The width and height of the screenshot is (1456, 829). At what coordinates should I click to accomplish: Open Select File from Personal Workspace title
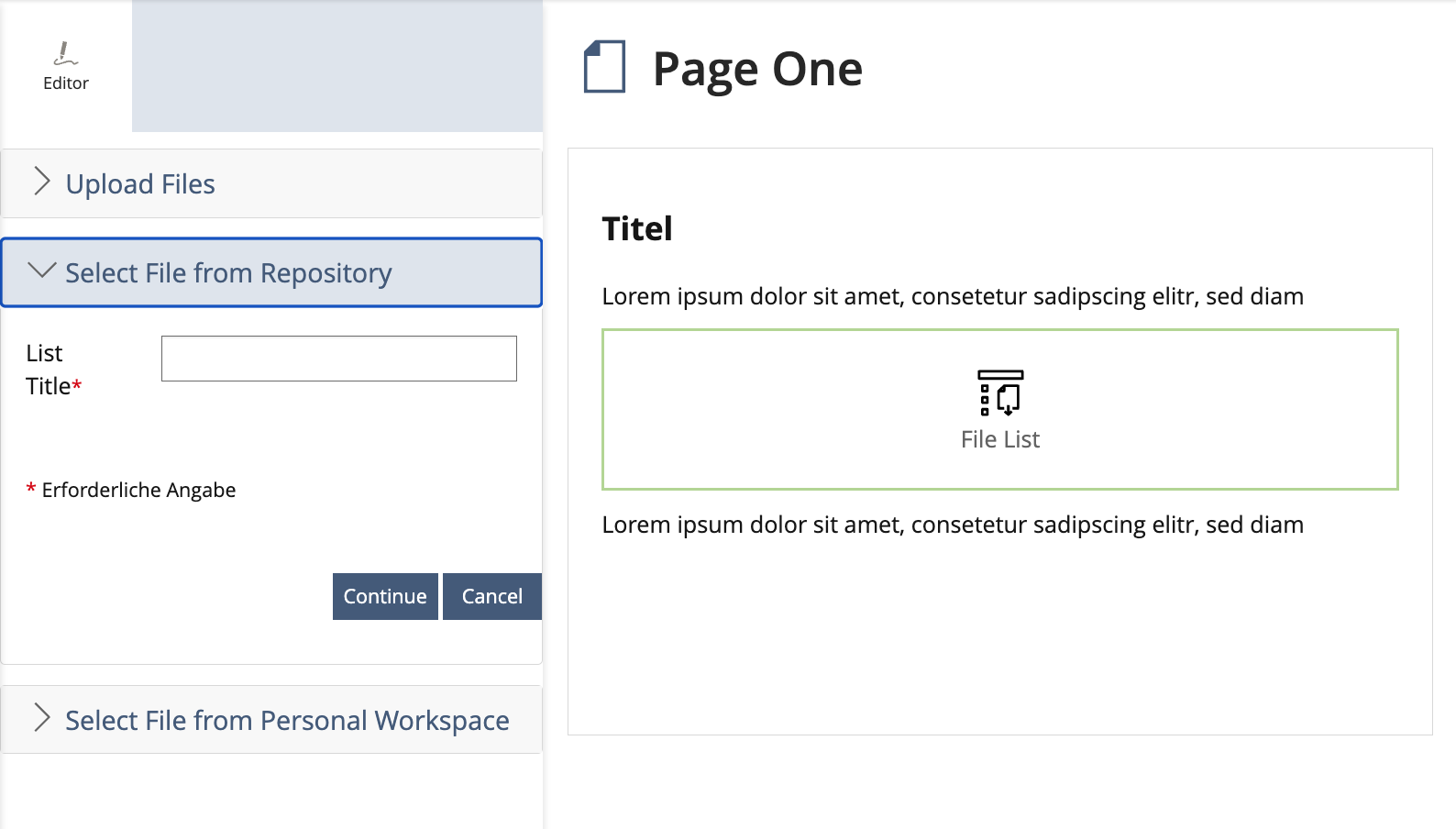click(287, 721)
